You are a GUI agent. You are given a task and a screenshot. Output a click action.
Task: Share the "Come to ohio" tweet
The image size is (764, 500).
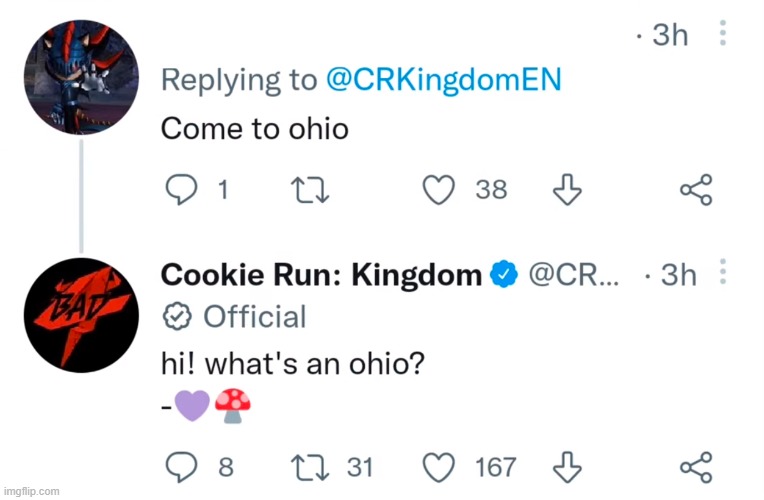pyautogui.click(x=696, y=190)
